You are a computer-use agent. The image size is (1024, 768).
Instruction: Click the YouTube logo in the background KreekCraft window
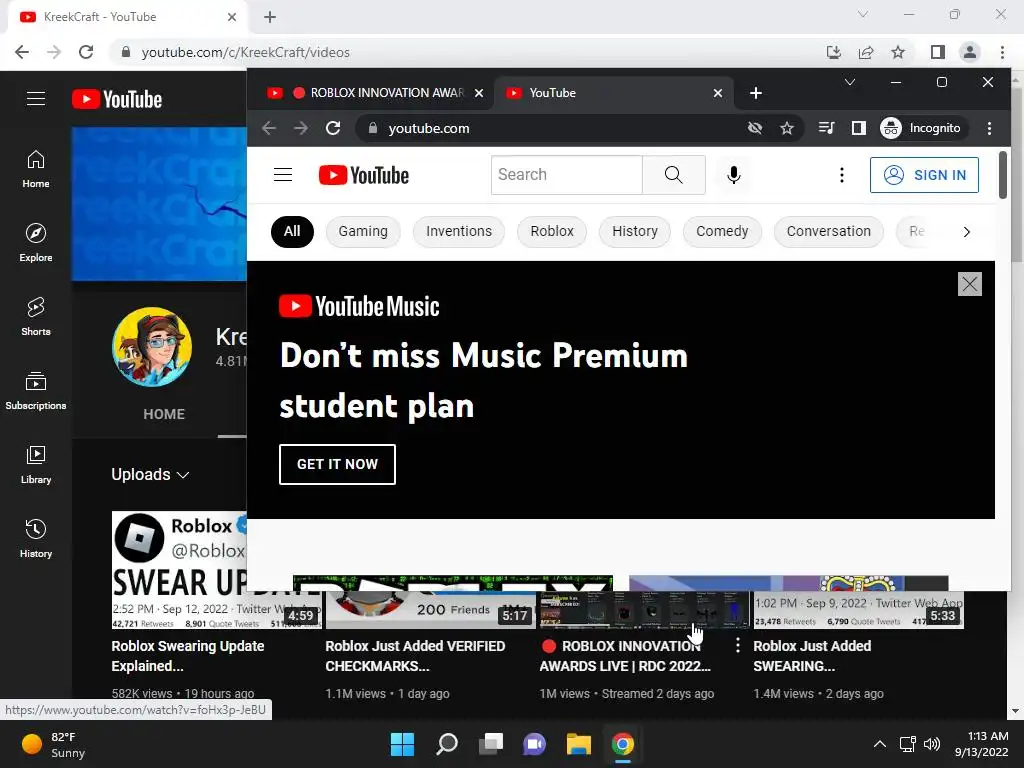pos(117,99)
